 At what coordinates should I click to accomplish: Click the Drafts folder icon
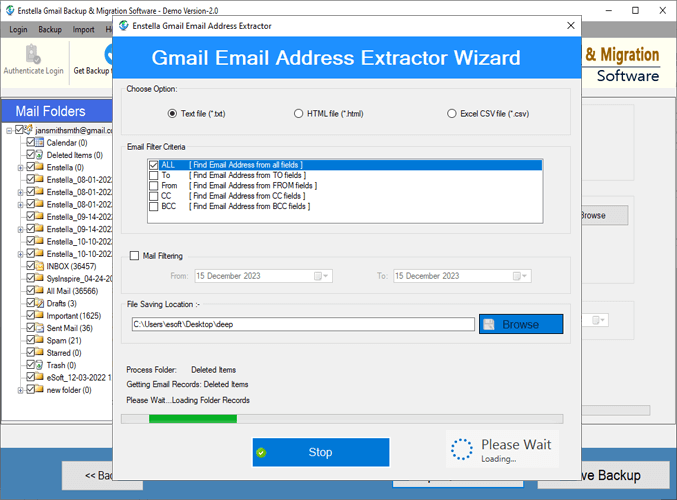[x=40, y=303]
